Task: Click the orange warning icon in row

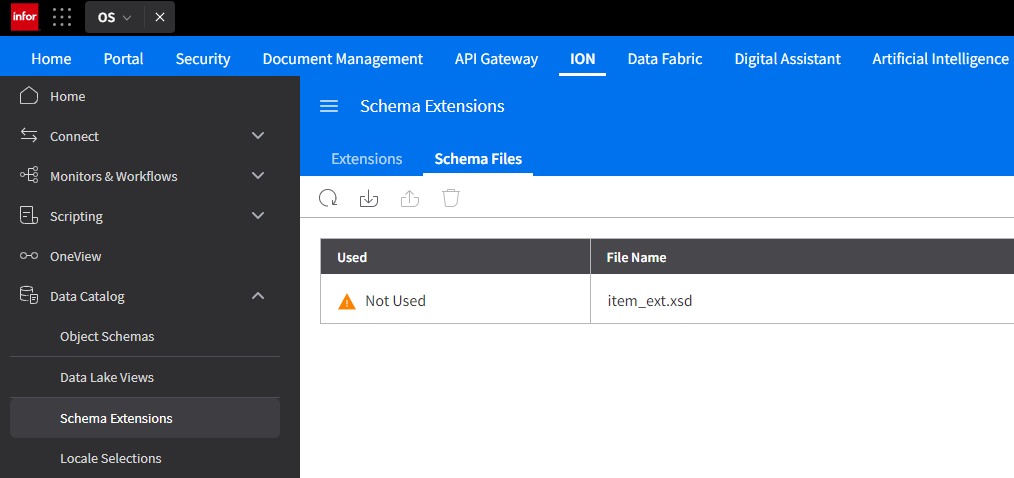Action: 347,301
